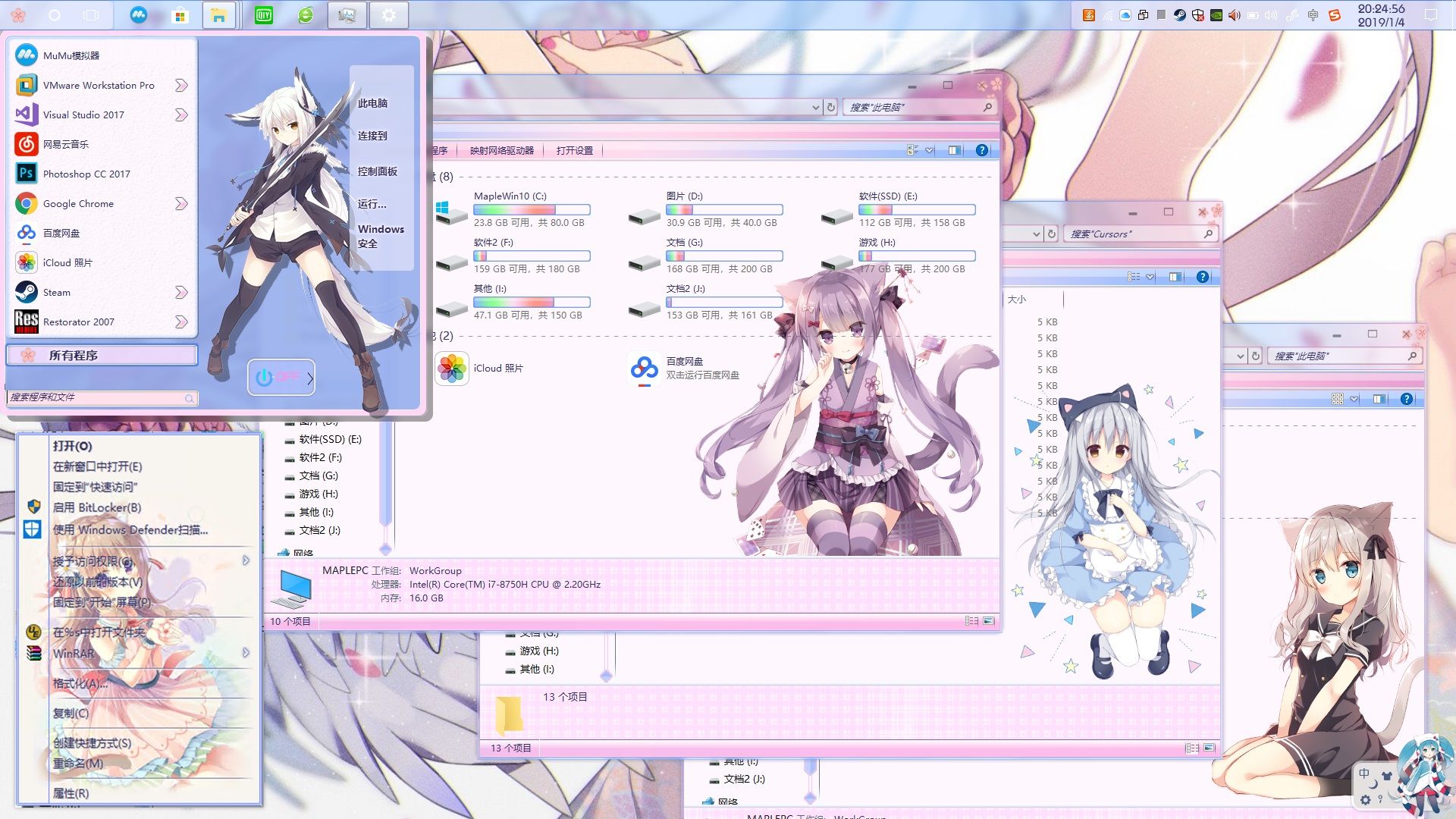Open Task View from the taskbar
The width and height of the screenshot is (1456, 819).
click(91, 15)
